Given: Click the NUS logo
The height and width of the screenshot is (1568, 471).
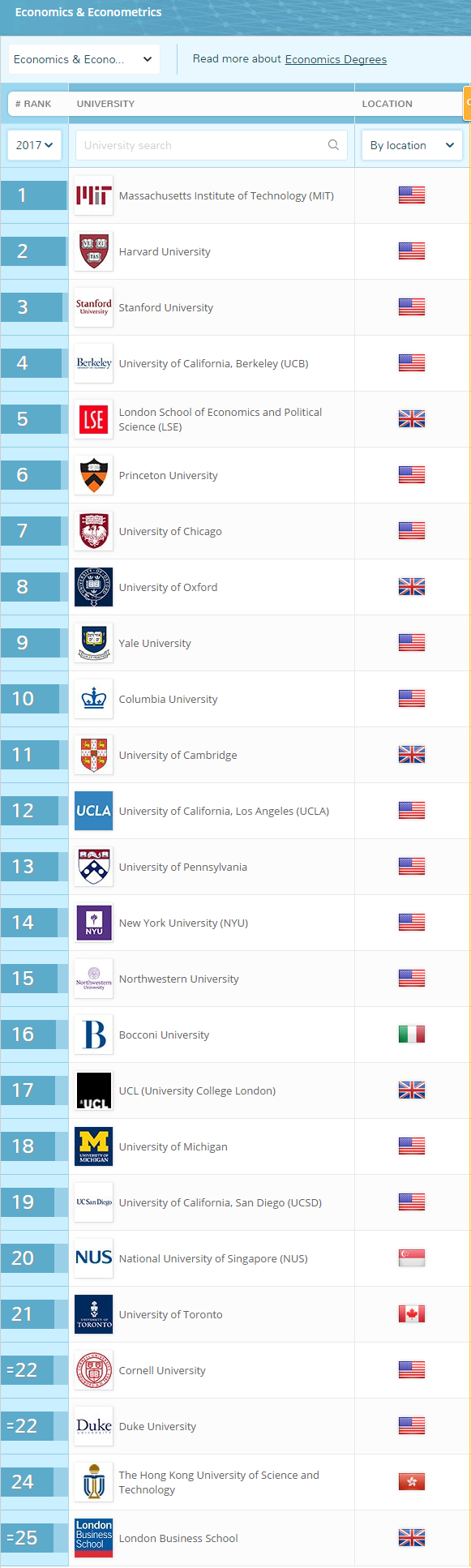Looking at the screenshot, I should 93,1258.
